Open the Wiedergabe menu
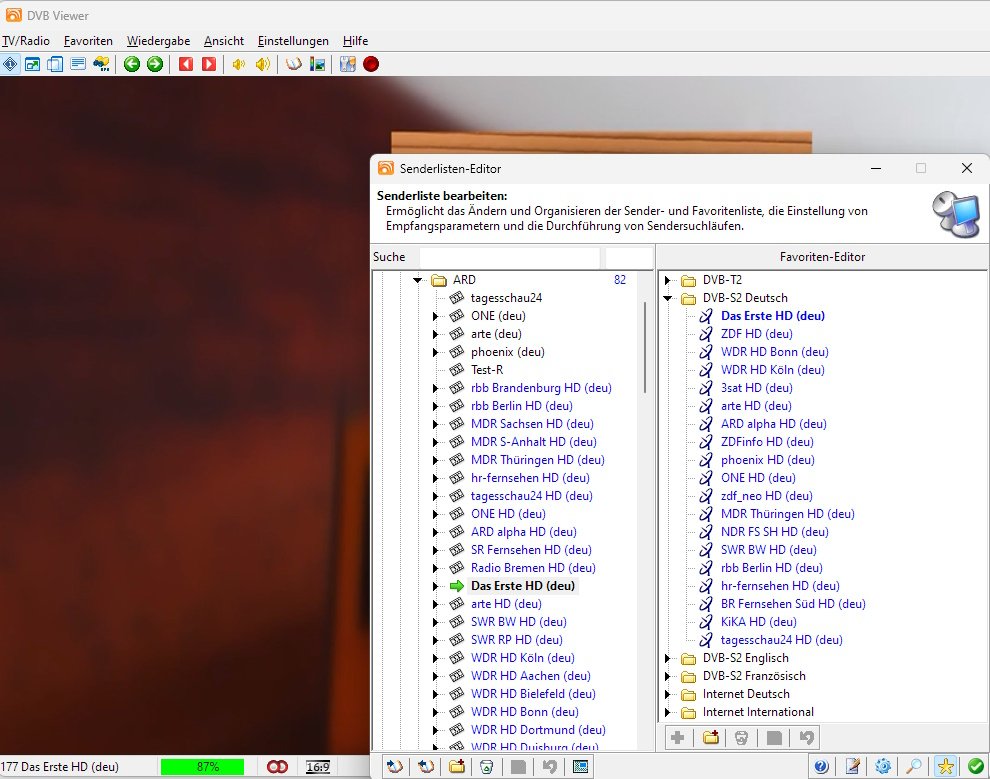The image size is (990, 779). [158, 41]
